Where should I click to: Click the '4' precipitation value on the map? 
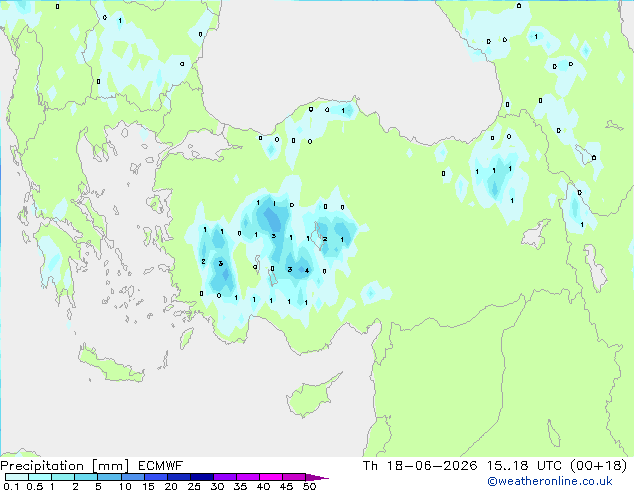click(307, 270)
